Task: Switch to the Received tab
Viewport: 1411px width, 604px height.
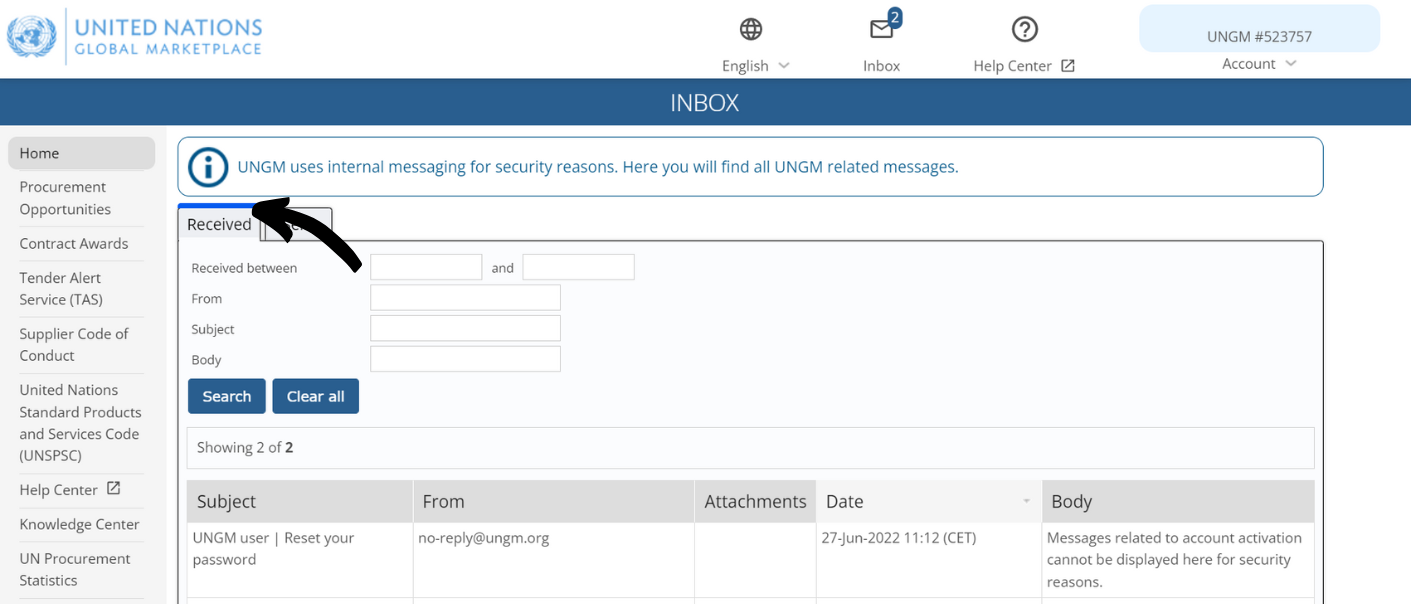Action: click(x=219, y=224)
